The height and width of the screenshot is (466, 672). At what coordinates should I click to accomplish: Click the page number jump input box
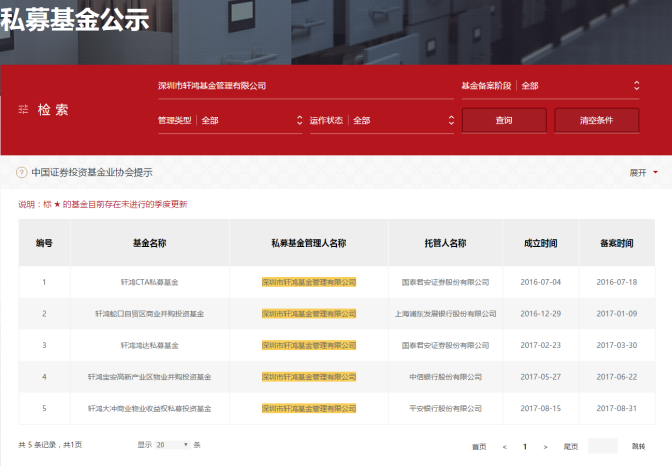[x=603, y=446]
